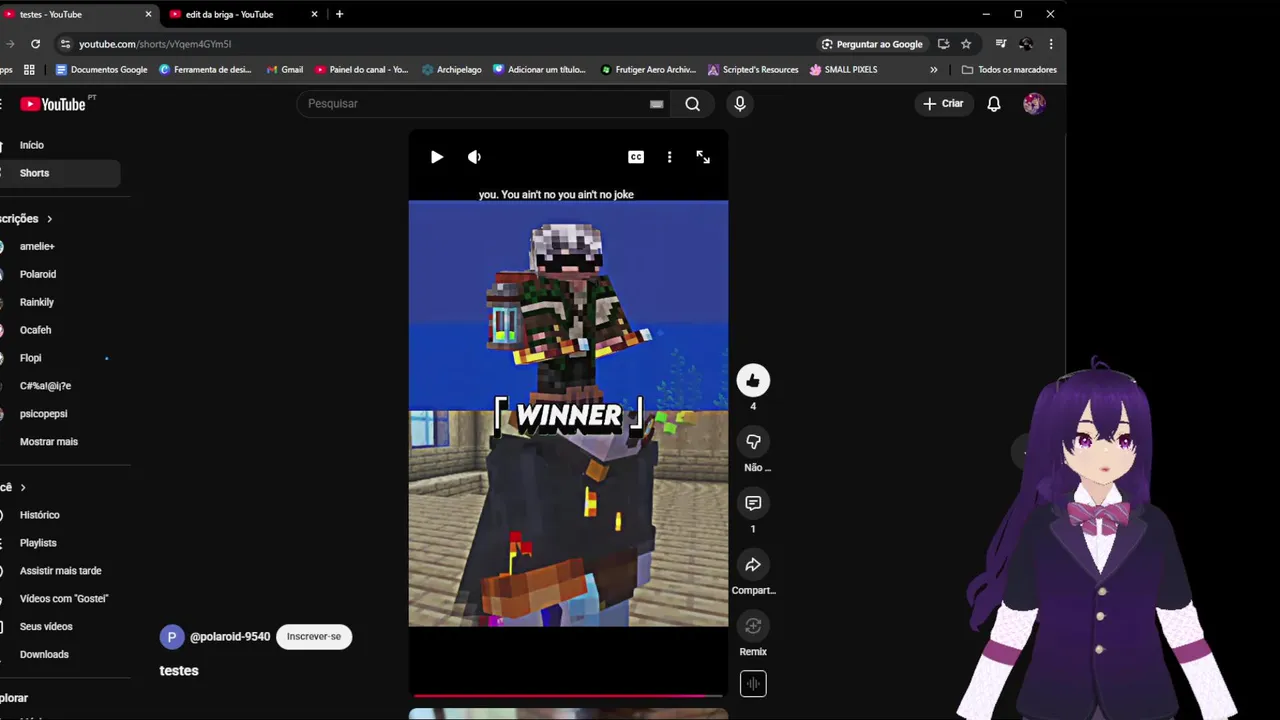The height and width of the screenshot is (720, 1280).
Task: Seek using the red video progress bar
Action: 568,695
